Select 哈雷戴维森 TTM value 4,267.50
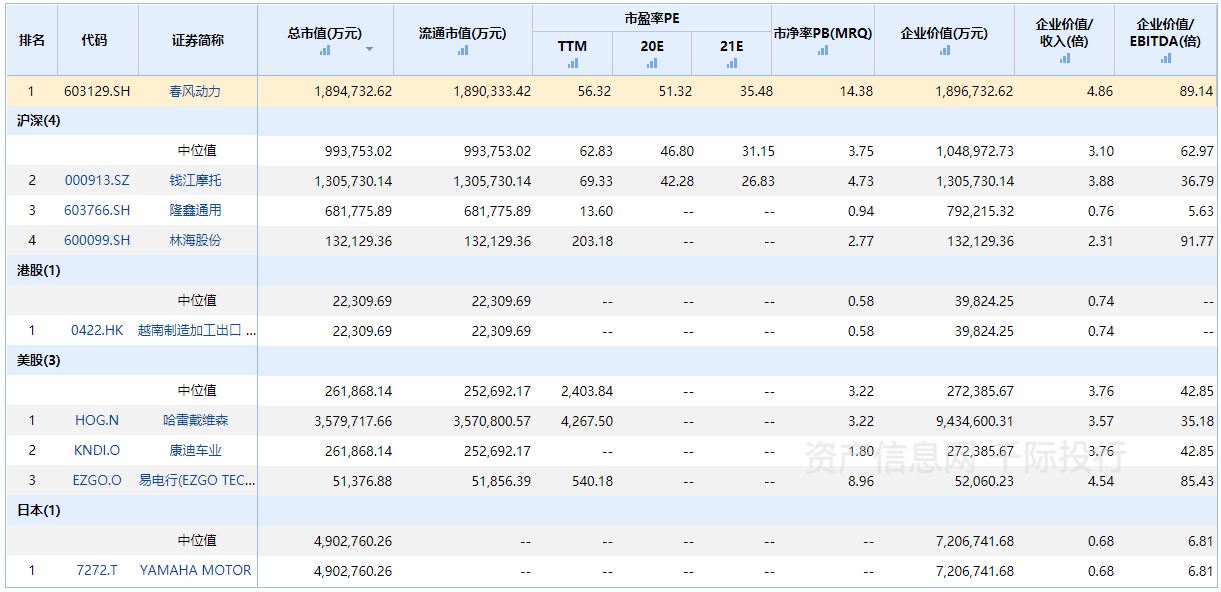Screen dimensions: 1221x592 [x=587, y=421]
